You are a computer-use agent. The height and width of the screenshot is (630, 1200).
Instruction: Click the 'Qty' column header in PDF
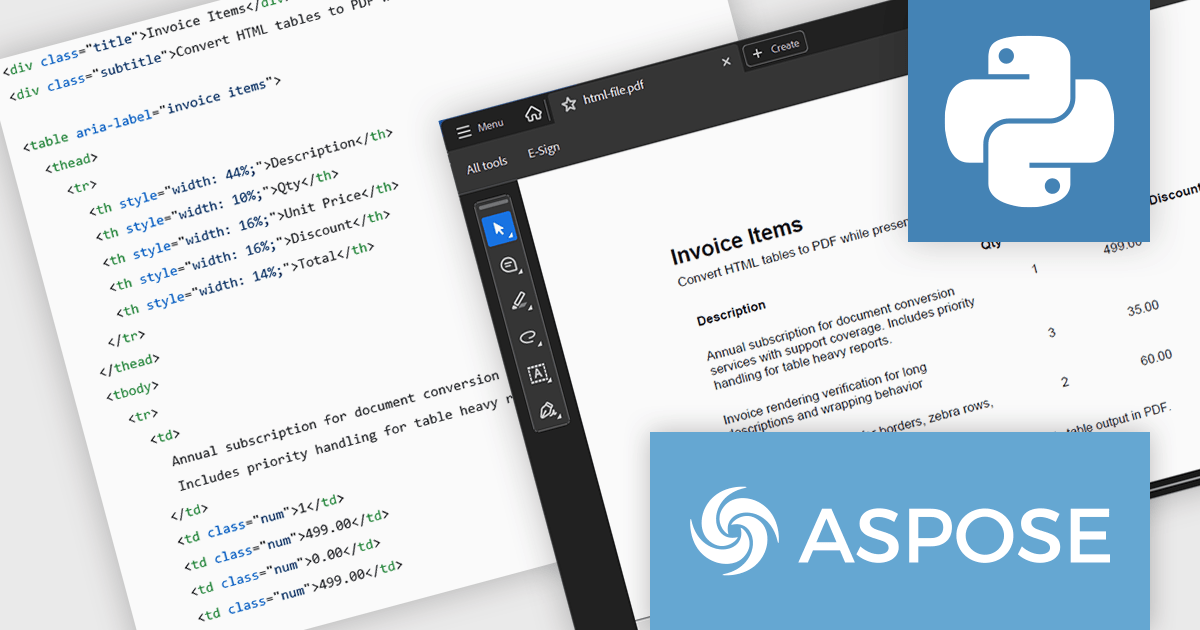(x=991, y=243)
